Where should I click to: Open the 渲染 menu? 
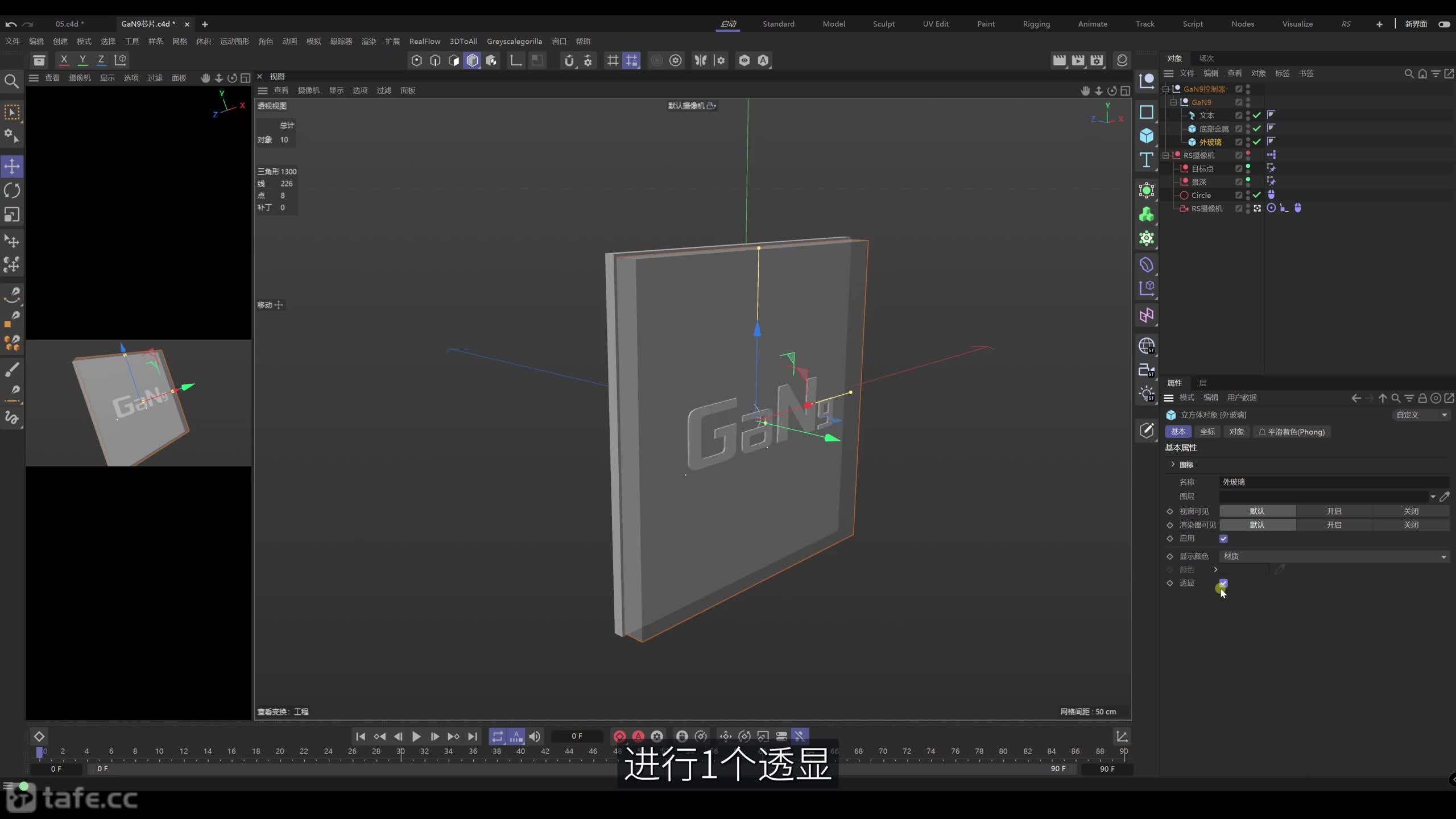369,42
